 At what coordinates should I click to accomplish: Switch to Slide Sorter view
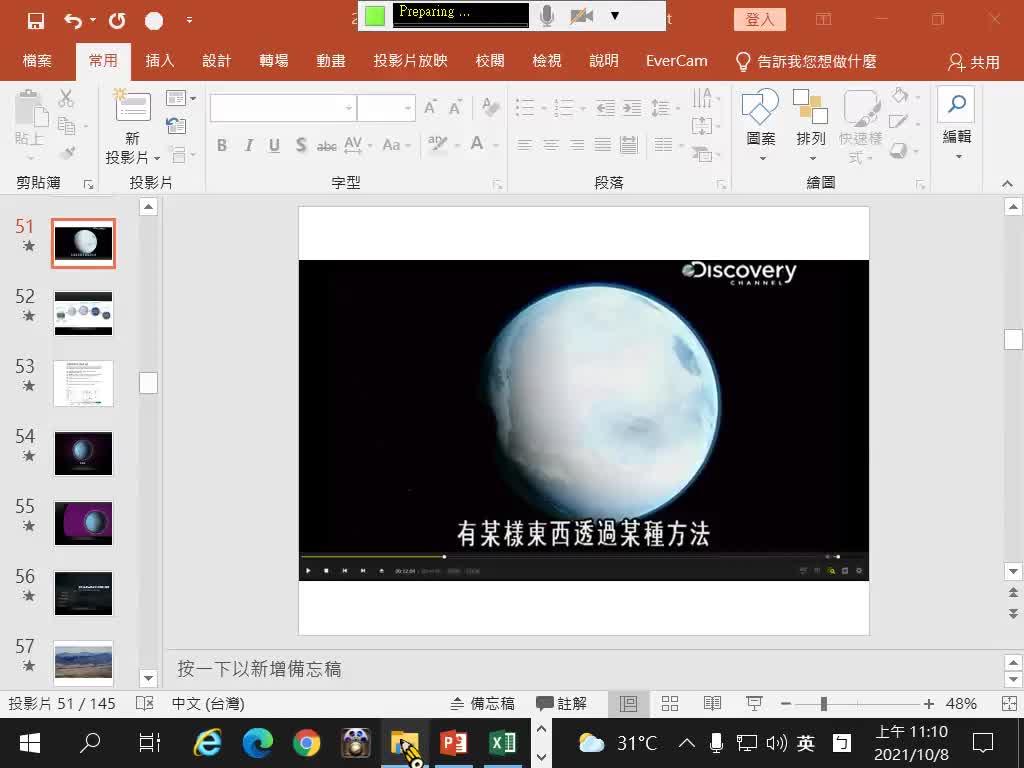670,703
